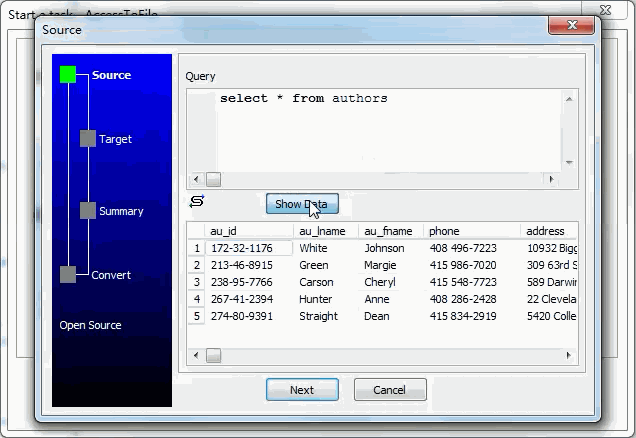Click the au_fname column header
The image size is (636, 438).
391,231
